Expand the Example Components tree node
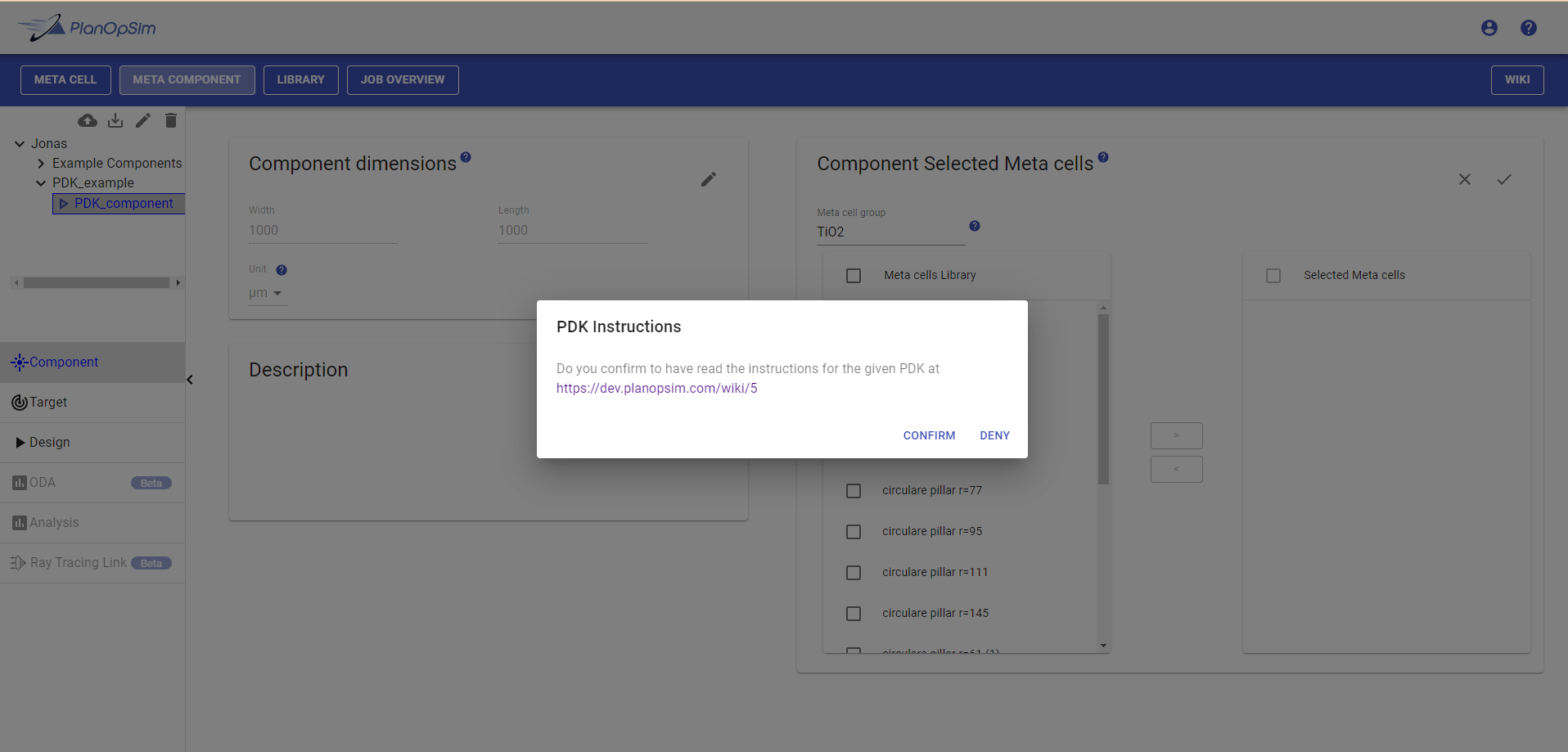1568x752 pixels. pyautogui.click(x=41, y=164)
